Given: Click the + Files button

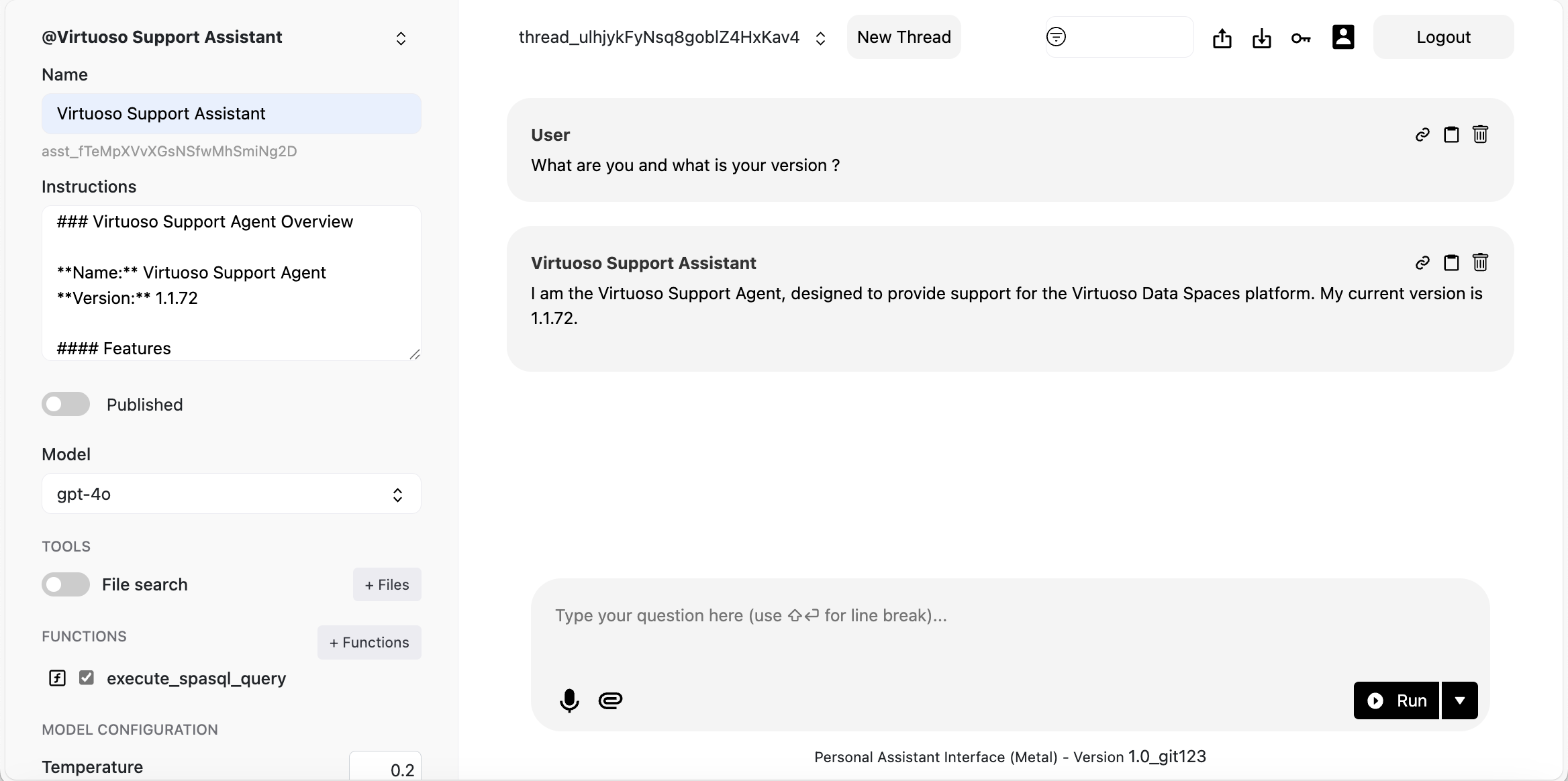Looking at the screenshot, I should point(387,584).
